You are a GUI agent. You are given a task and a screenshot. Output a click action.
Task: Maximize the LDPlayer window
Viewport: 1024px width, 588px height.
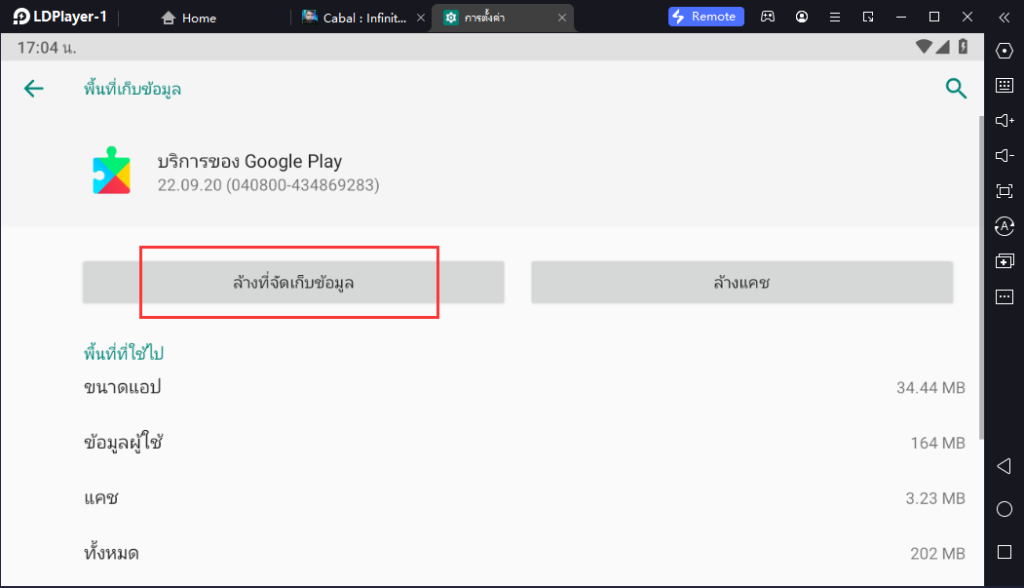click(935, 17)
